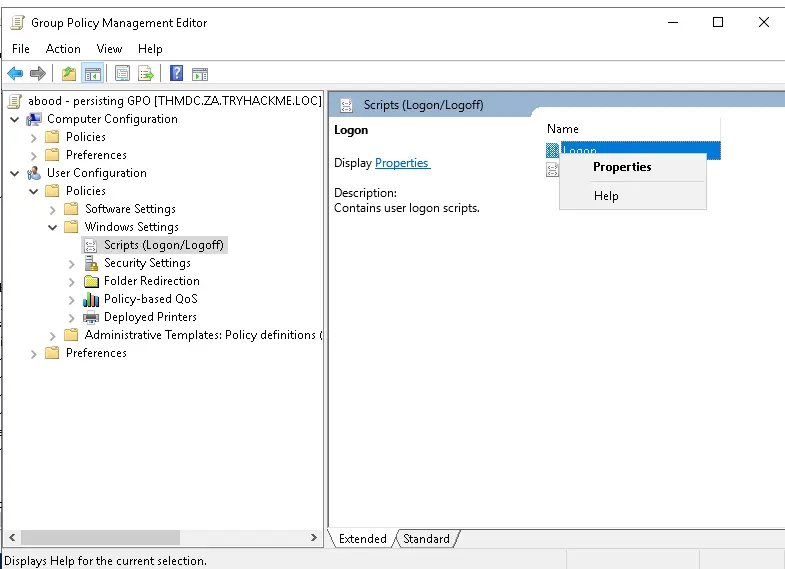Expand the Policy-based QoS node

pyautogui.click(x=72, y=300)
